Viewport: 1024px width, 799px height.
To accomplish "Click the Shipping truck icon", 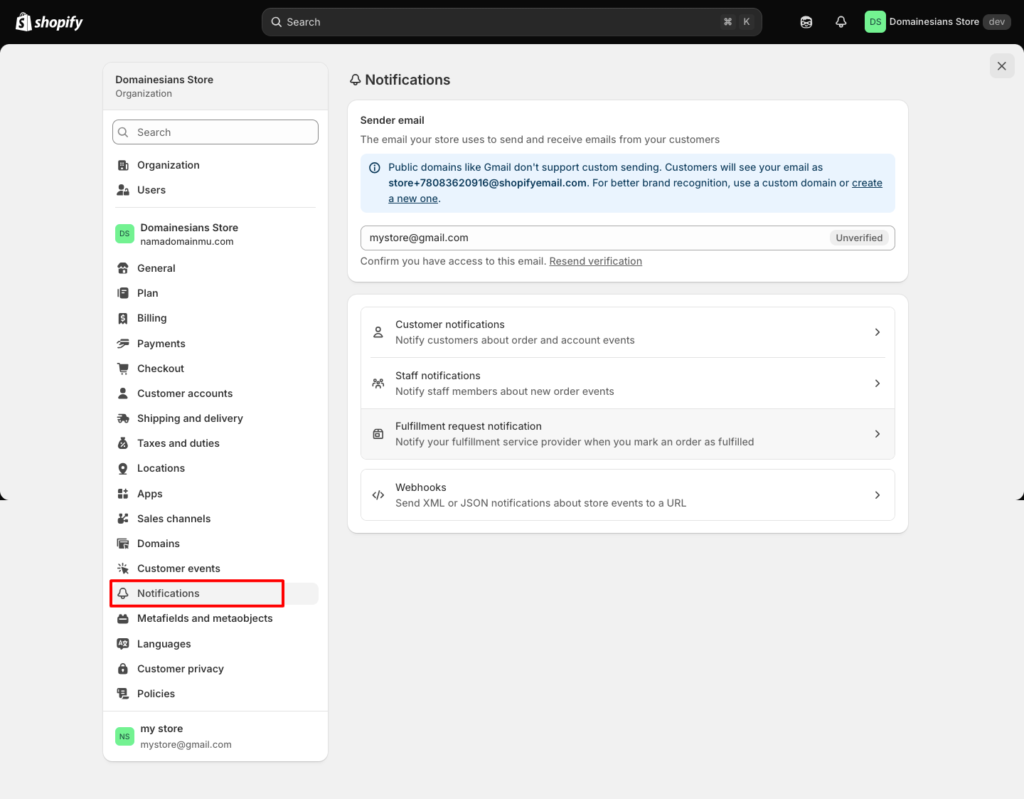I will point(123,418).
